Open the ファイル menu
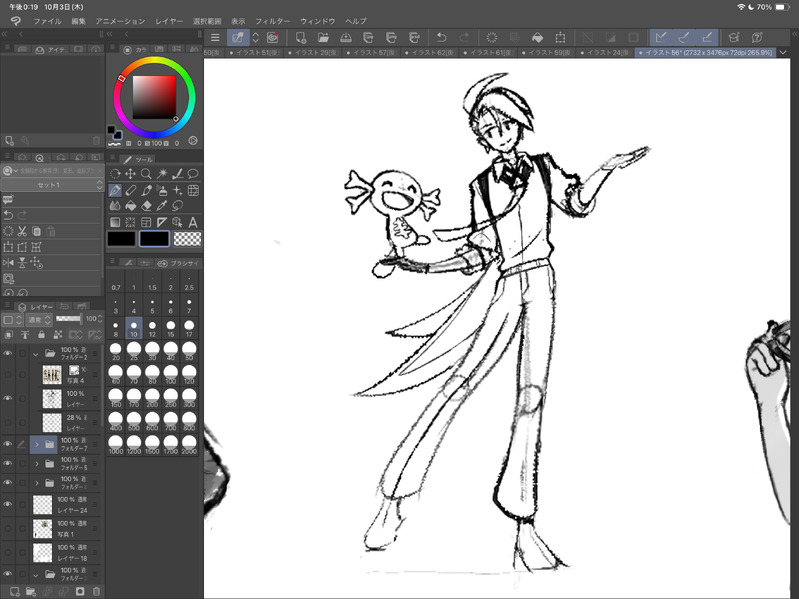The height and width of the screenshot is (599, 799). 47,21
